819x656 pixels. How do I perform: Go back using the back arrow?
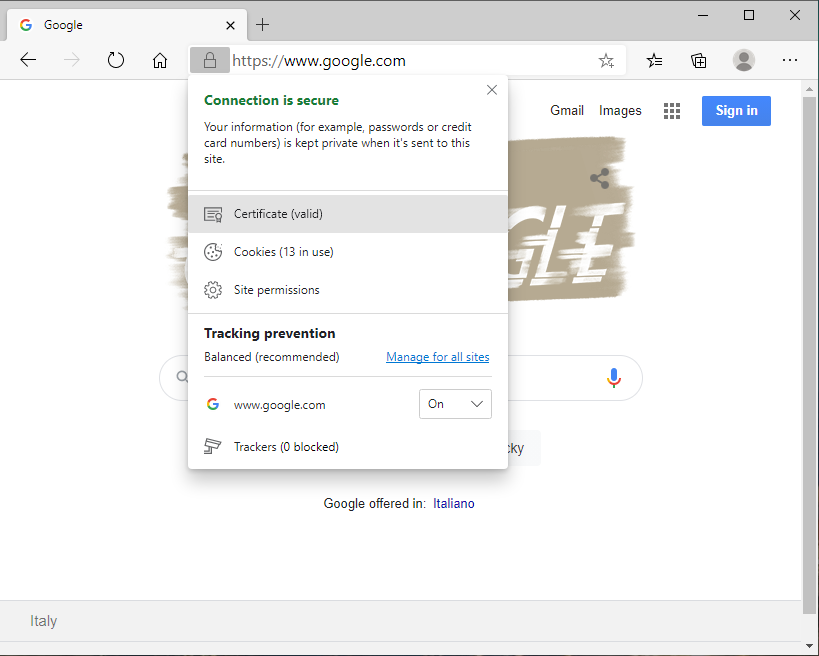coord(28,60)
